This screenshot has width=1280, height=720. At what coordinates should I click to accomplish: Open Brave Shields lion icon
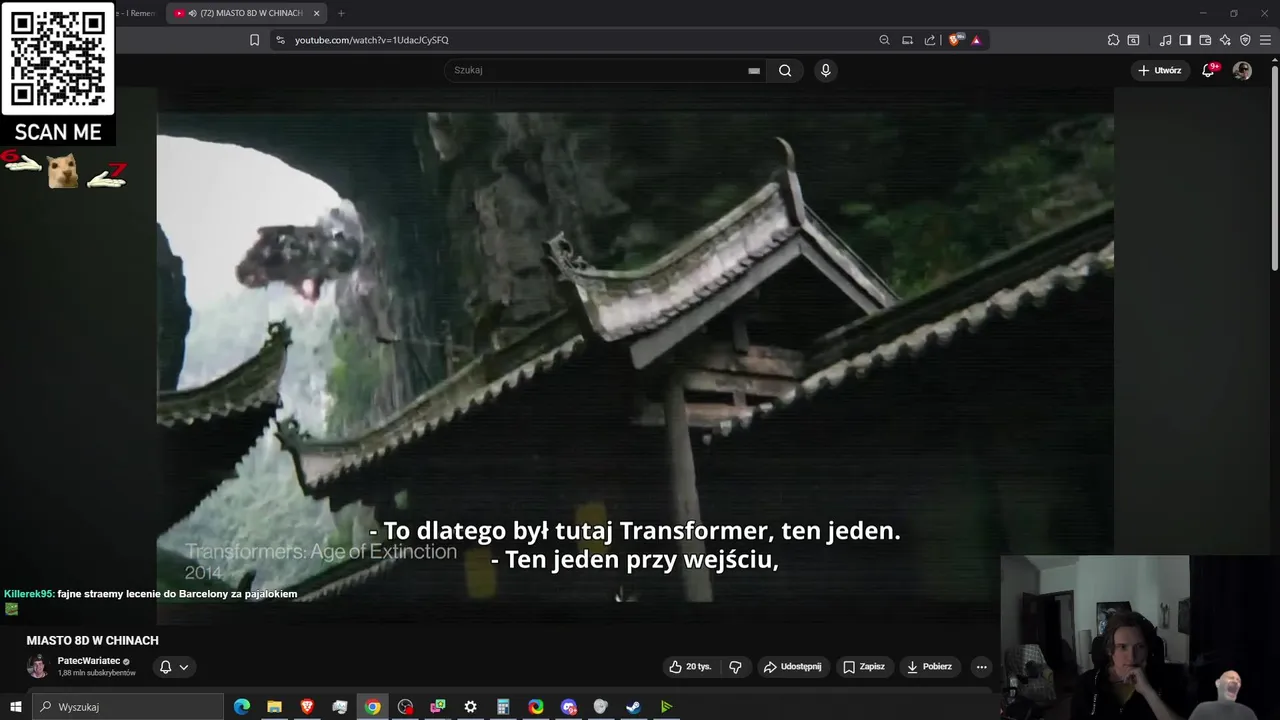click(954, 40)
